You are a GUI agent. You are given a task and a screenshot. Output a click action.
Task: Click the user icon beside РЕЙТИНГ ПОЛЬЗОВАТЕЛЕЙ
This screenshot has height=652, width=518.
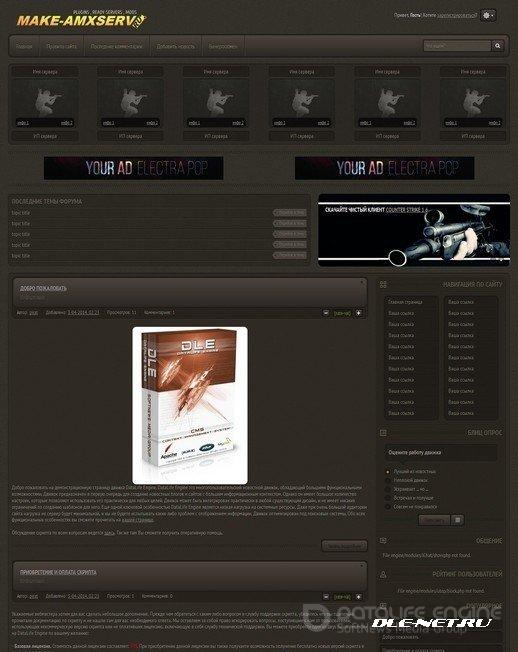coord(383,574)
